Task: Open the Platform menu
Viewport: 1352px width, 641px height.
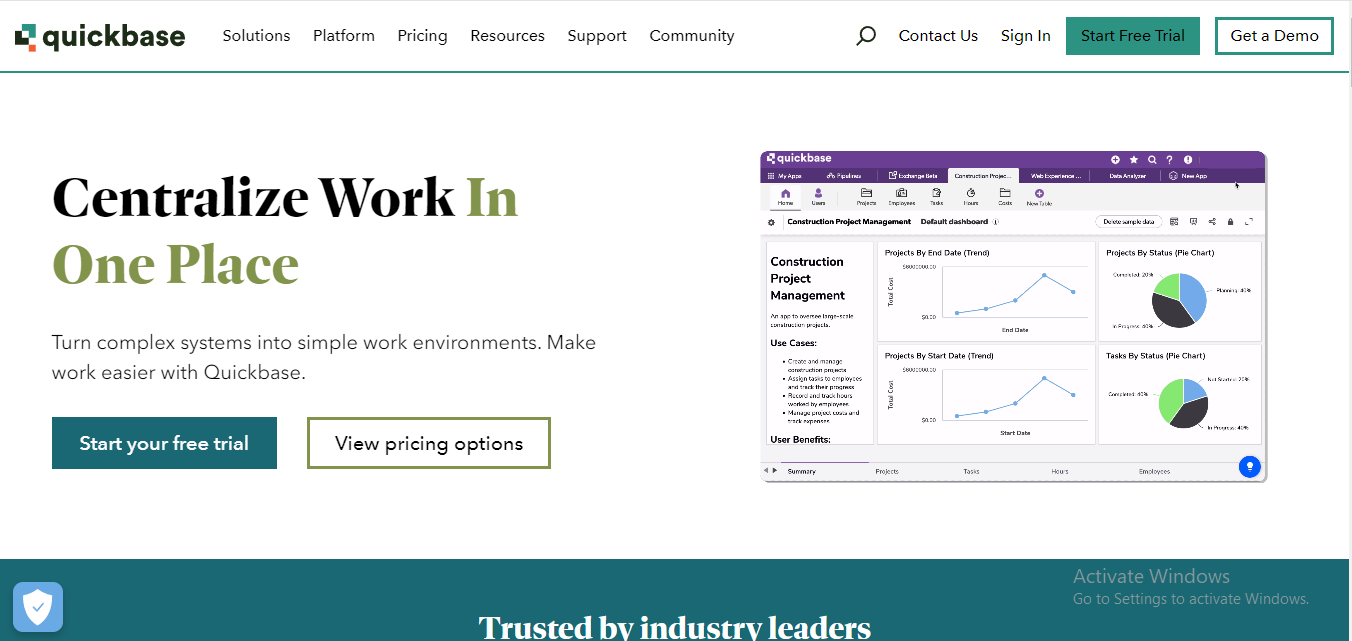Action: click(344, 36)
